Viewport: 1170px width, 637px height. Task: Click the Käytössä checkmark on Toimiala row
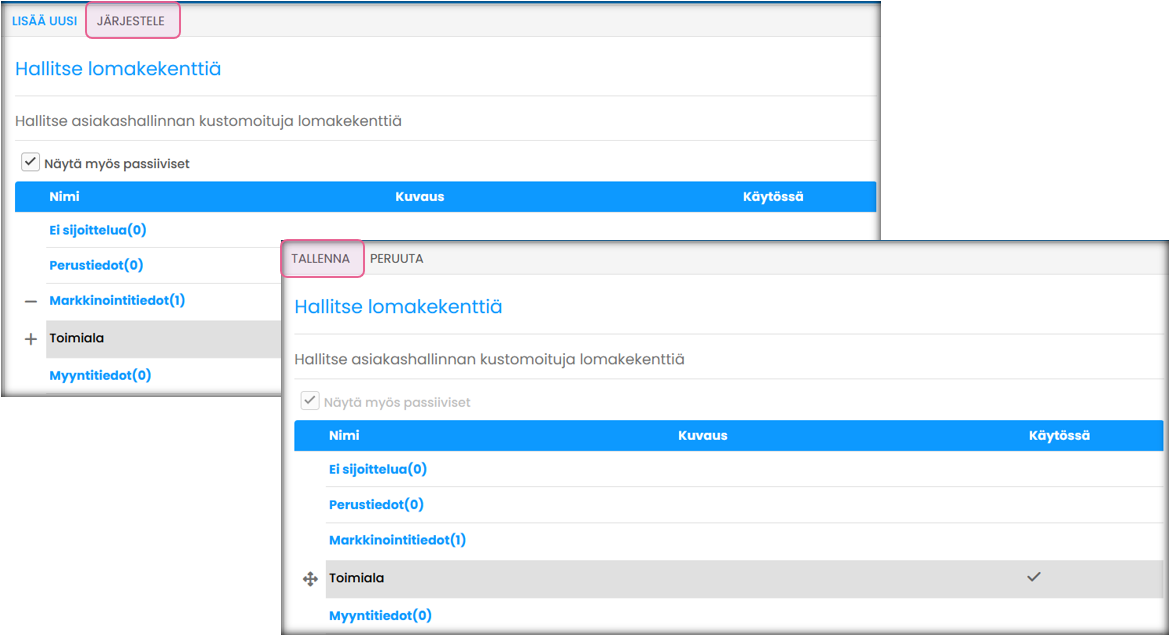click(1034, 577)
